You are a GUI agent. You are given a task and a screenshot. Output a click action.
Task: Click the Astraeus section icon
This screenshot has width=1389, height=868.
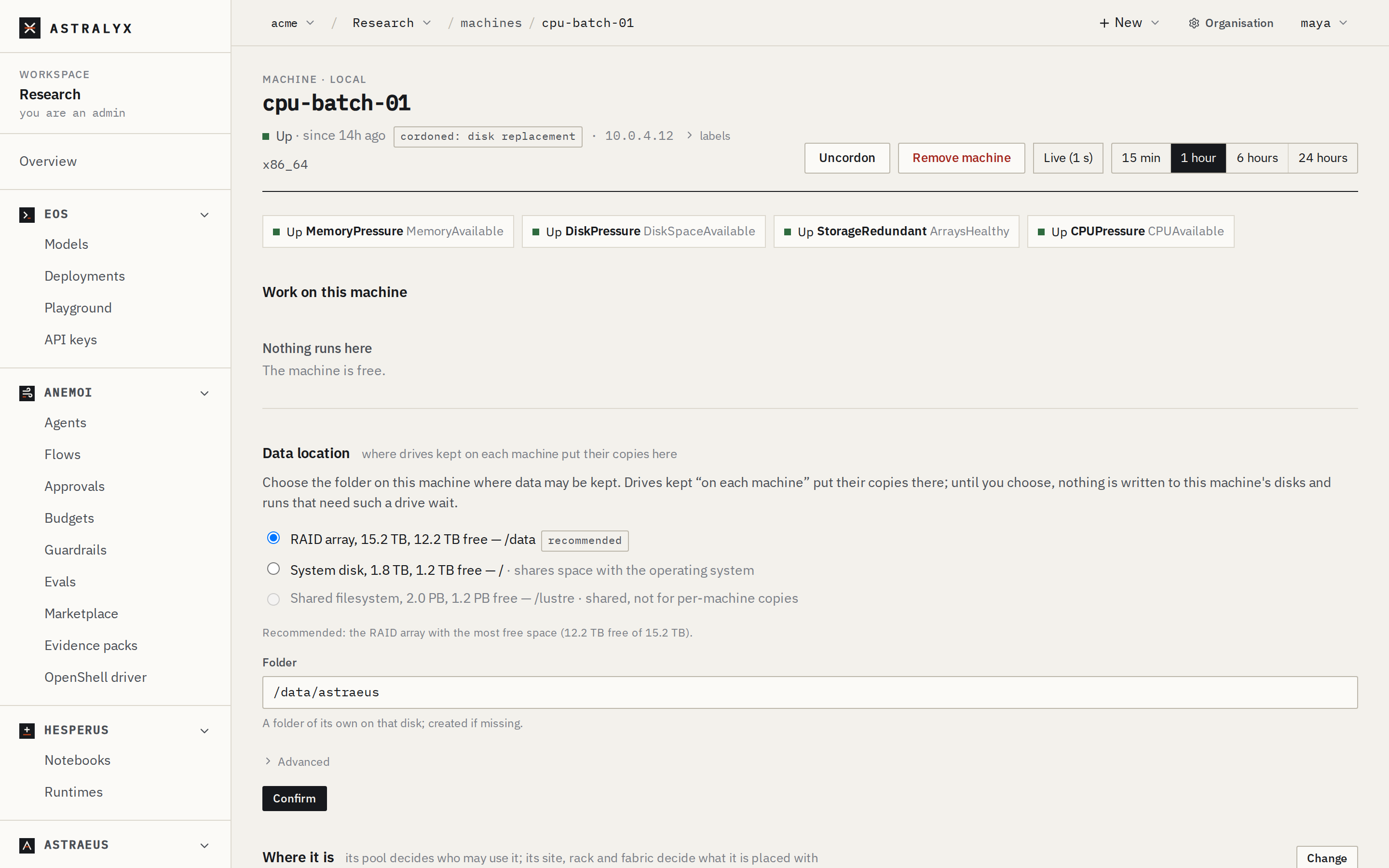pos(27,846)
